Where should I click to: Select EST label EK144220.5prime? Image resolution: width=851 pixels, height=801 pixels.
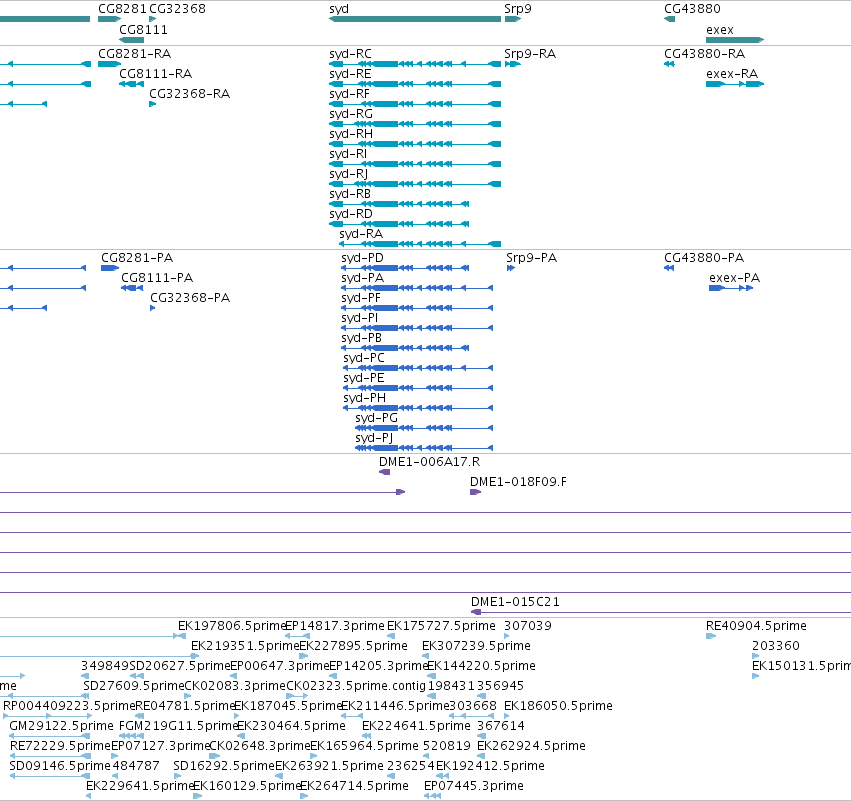pyautogui.click(x=481, y=666)
